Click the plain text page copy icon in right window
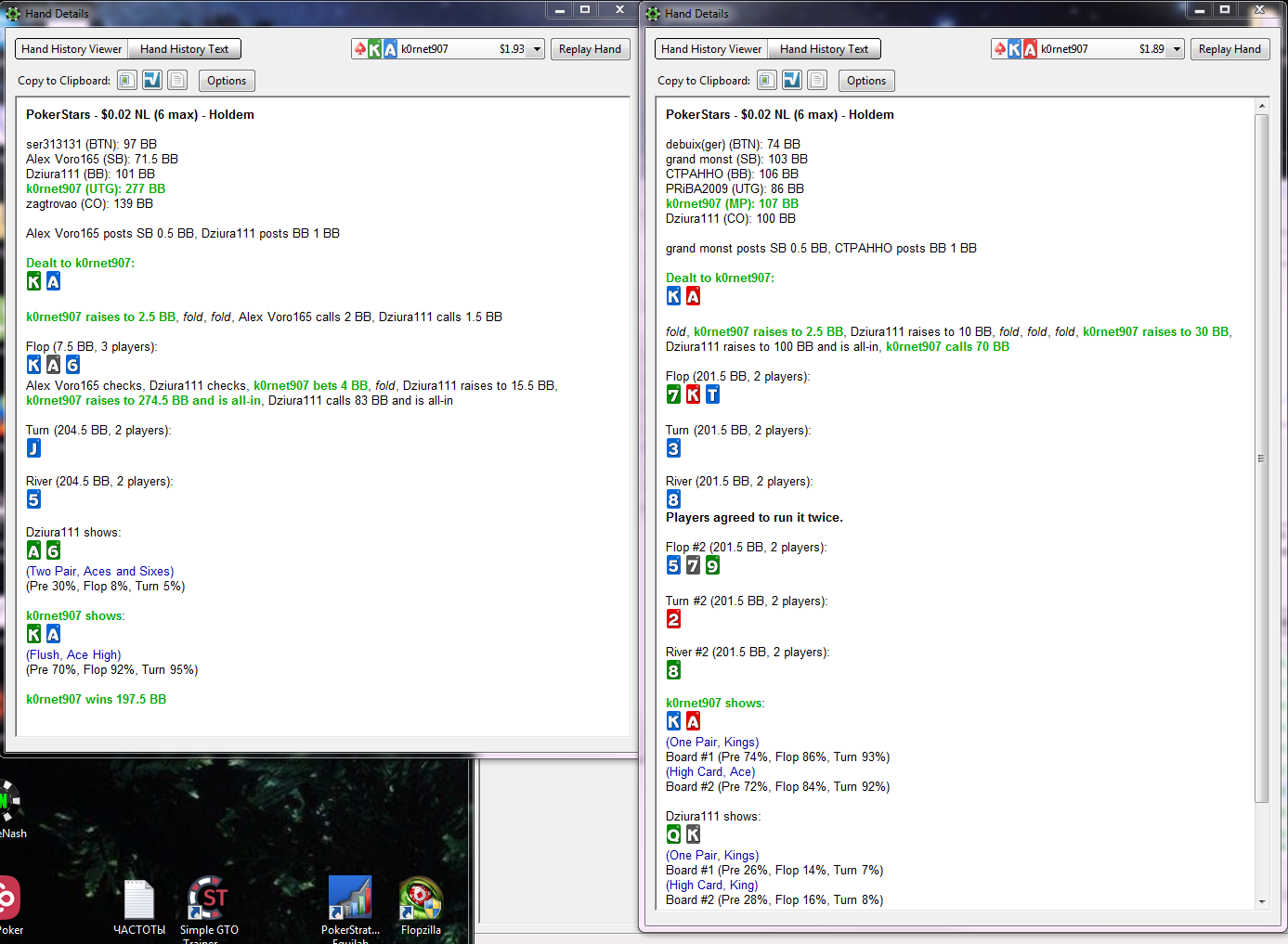 (x=817, y=80)
